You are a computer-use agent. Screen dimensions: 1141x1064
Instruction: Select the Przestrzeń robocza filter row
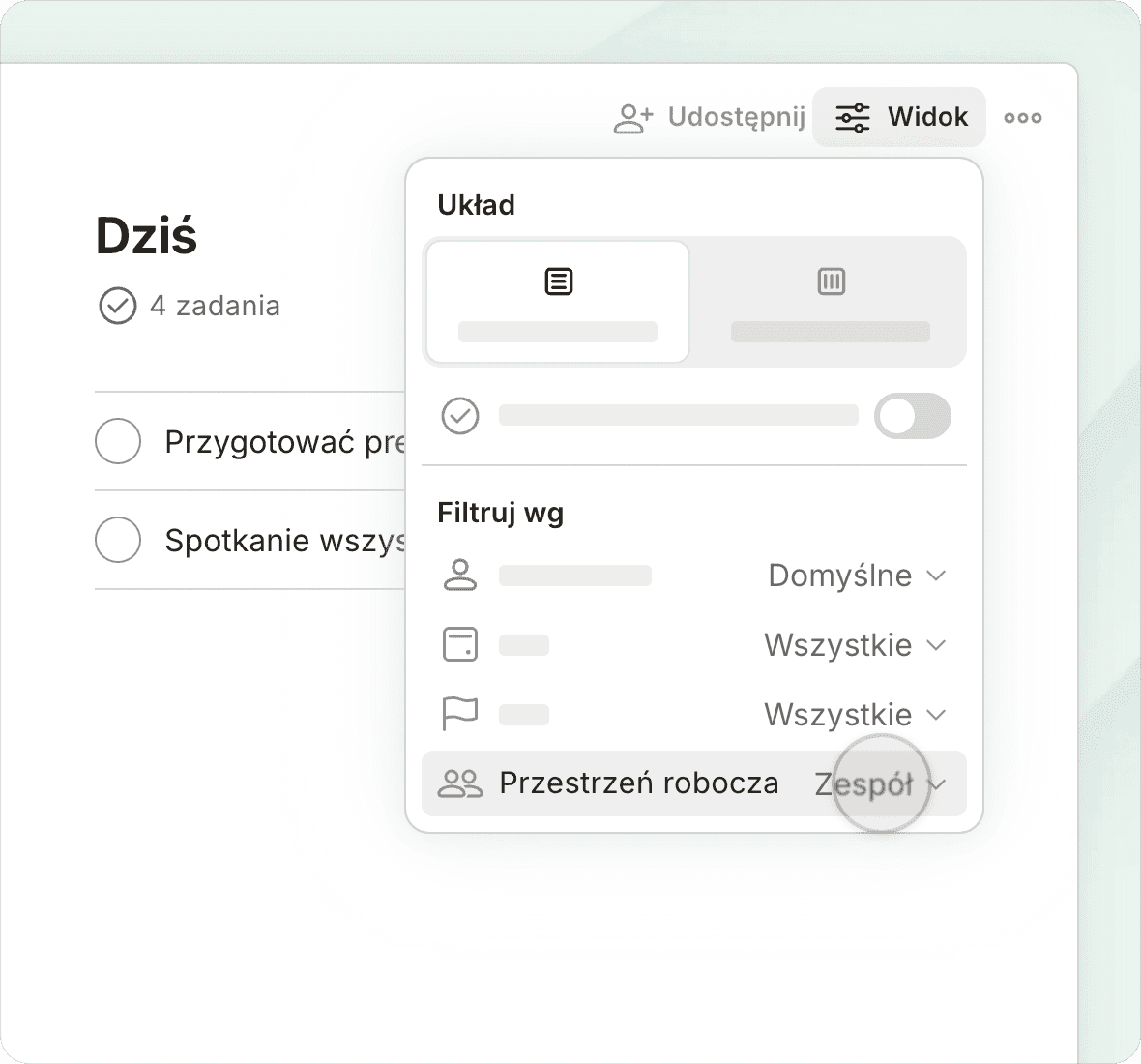638,783
